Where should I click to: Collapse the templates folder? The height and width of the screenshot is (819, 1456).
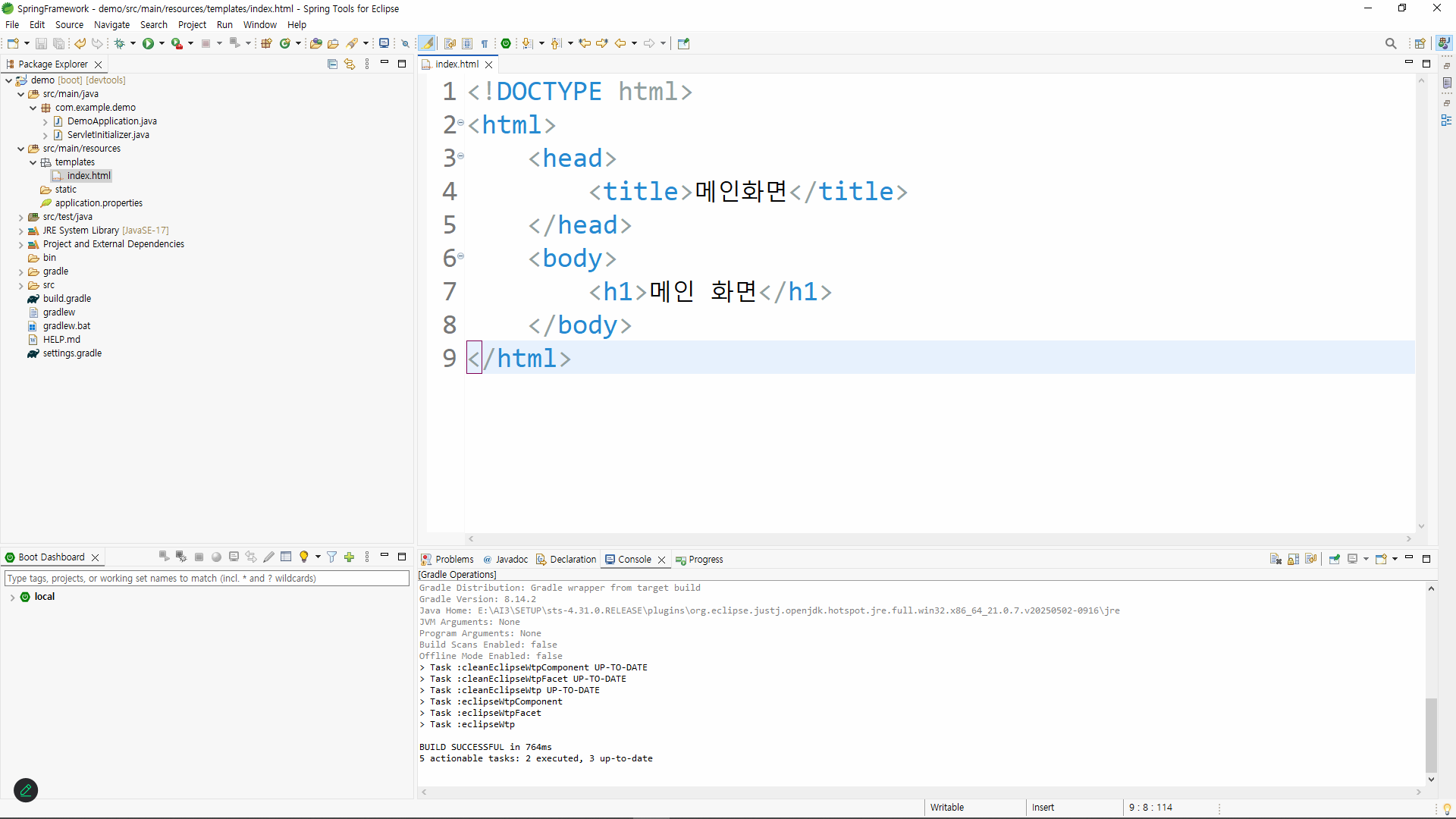33,162
